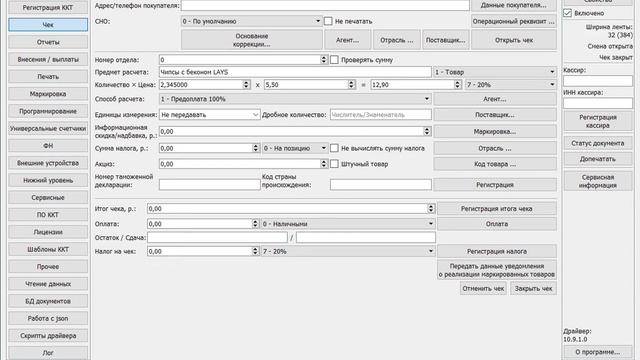Open Сервисные section
Viewport: 640px width, 360px height.
click(48, 198)
